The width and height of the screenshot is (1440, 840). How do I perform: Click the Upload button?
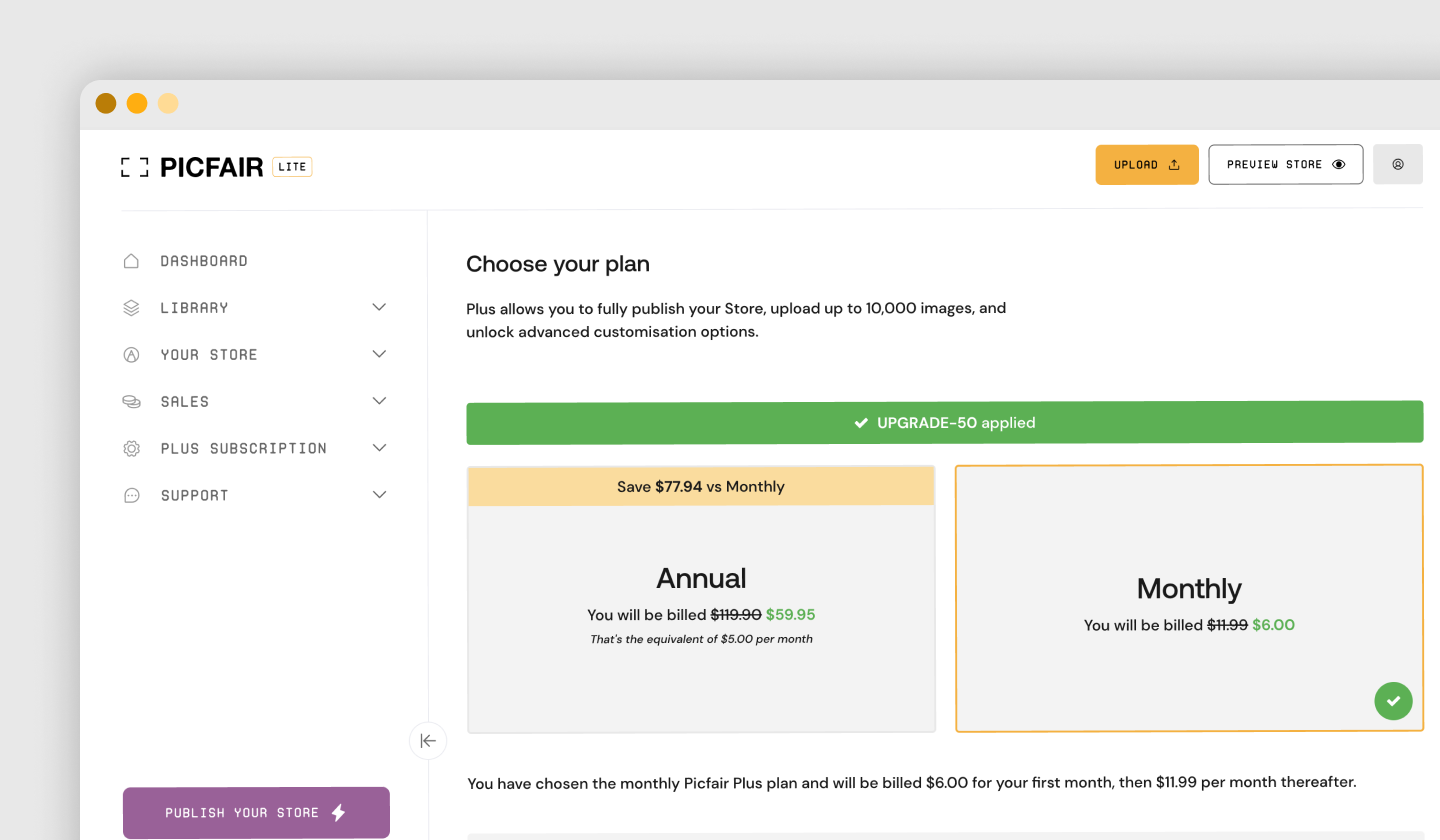pyautogui.click(x=1147, y=165)
